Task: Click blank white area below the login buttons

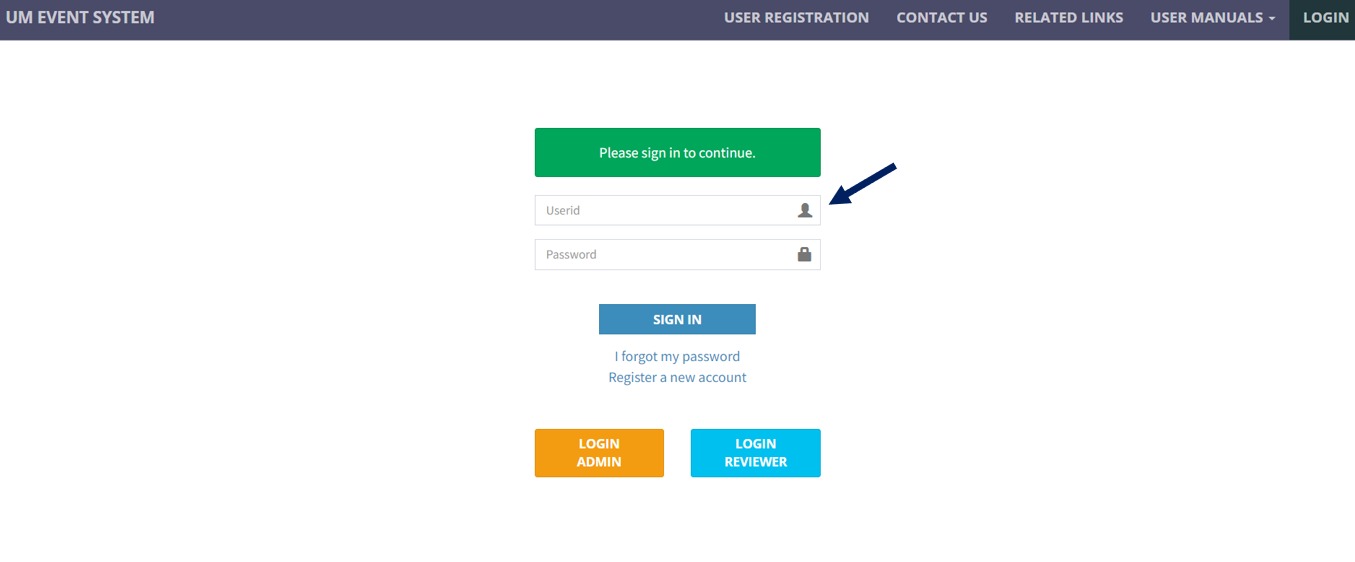Action: 677,525
